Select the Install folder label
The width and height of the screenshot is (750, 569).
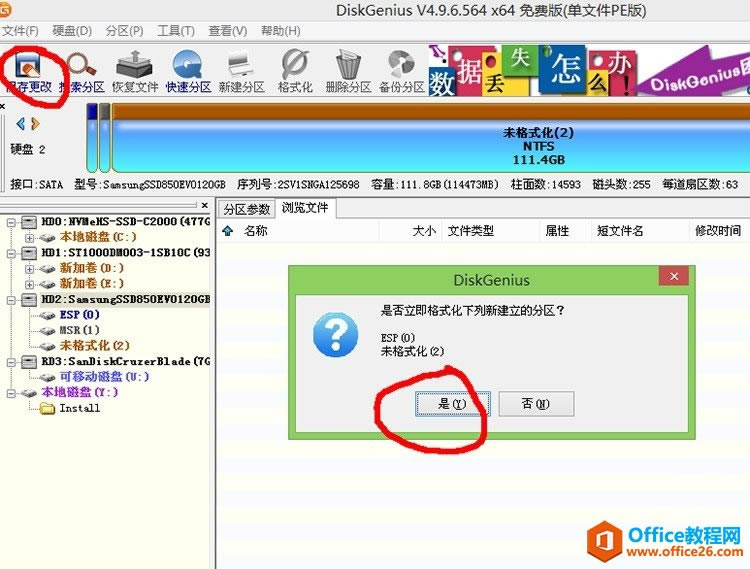click(x=79, y=408)
